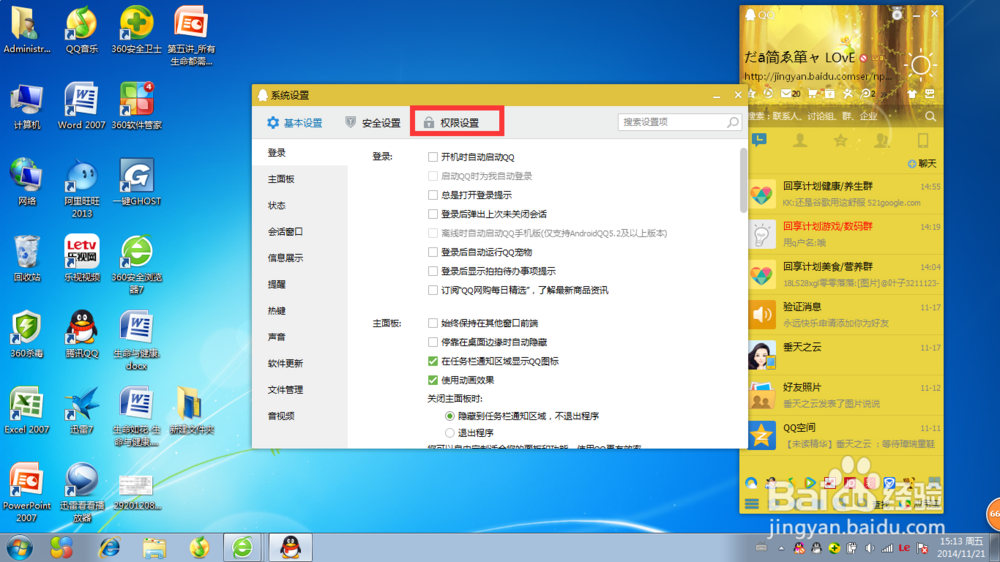
Task: Click the magnifier icon in QQ search bar
Action: pyautogui.click(x=930, y=116)
